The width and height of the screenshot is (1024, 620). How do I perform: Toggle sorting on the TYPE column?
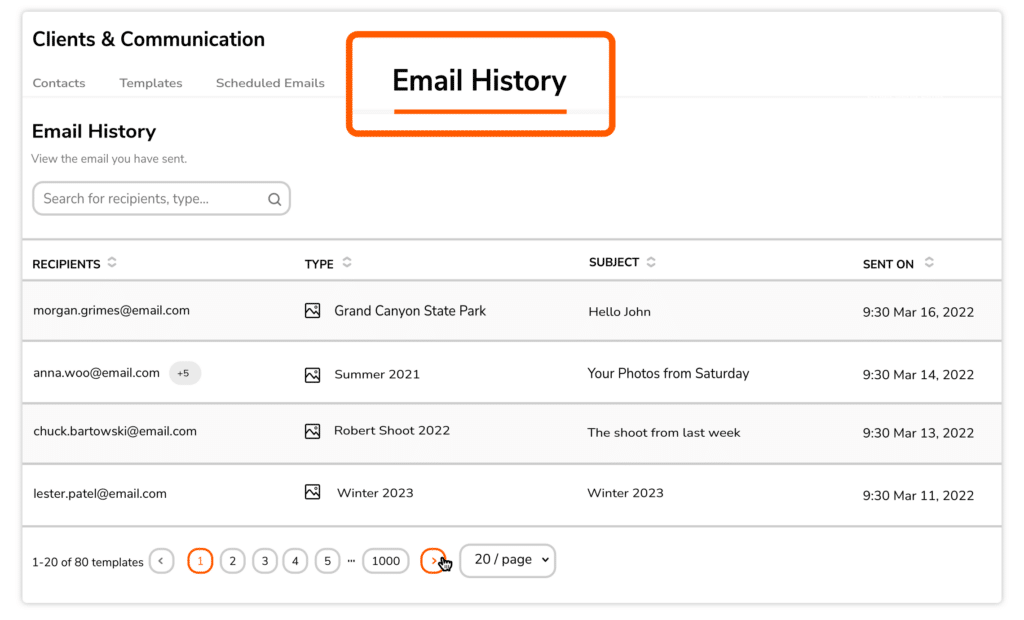[349, 263]
